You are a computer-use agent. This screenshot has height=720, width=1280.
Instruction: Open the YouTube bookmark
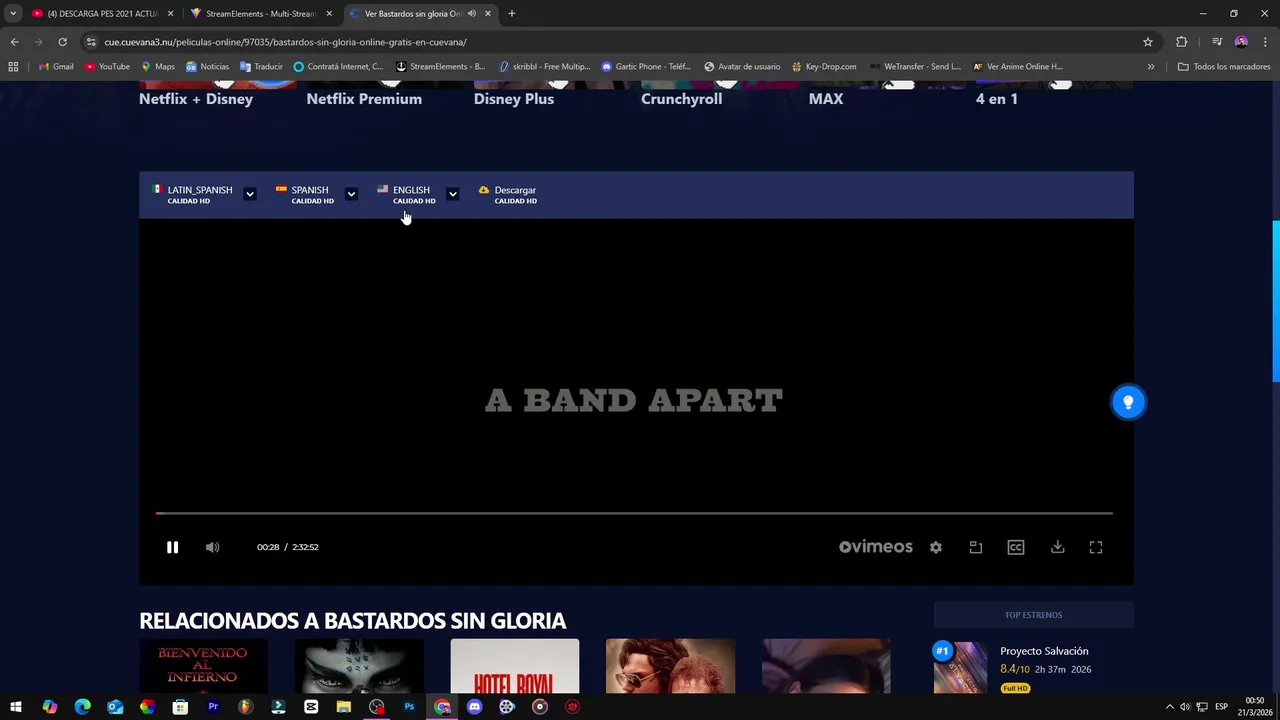coord(107,67)
